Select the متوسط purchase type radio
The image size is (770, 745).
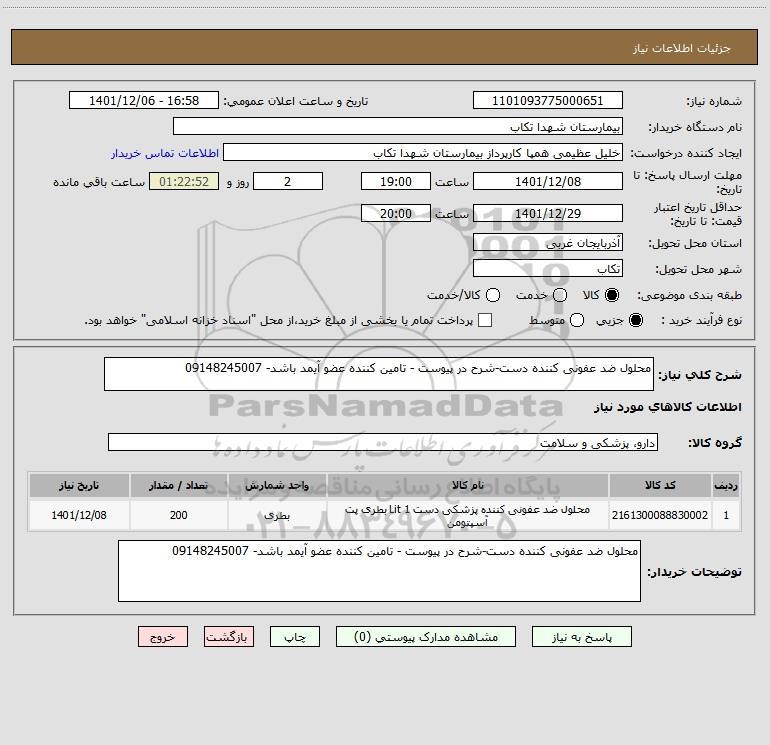[577, 320]
